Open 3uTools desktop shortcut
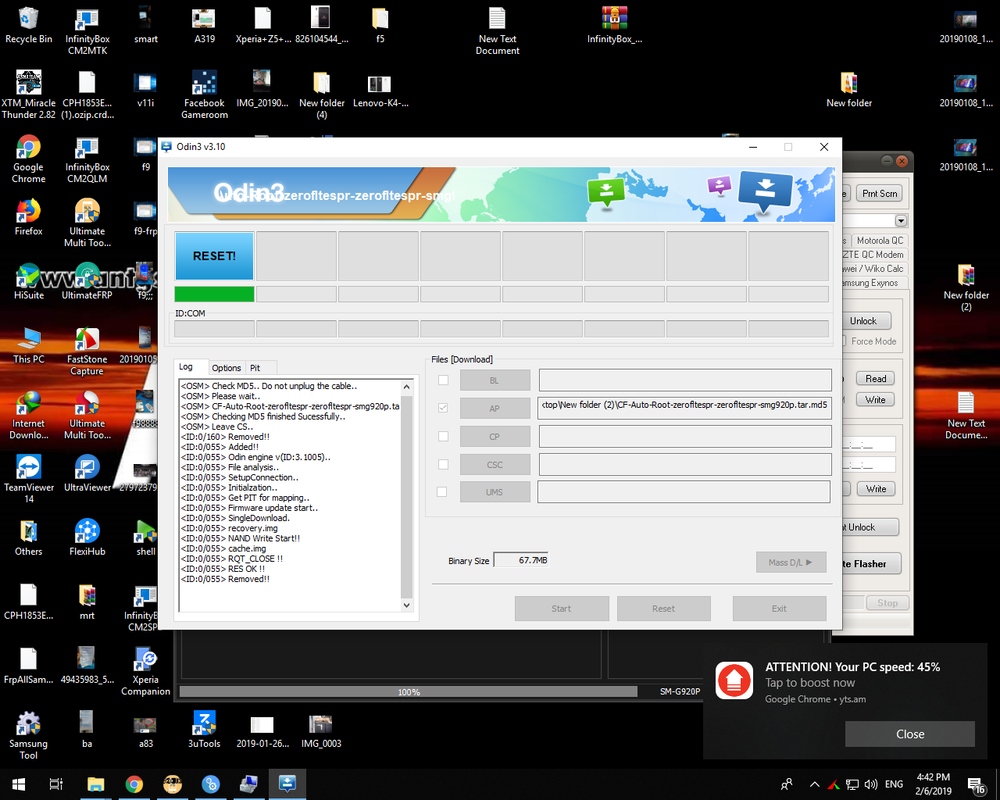 (x=204, y=729)
